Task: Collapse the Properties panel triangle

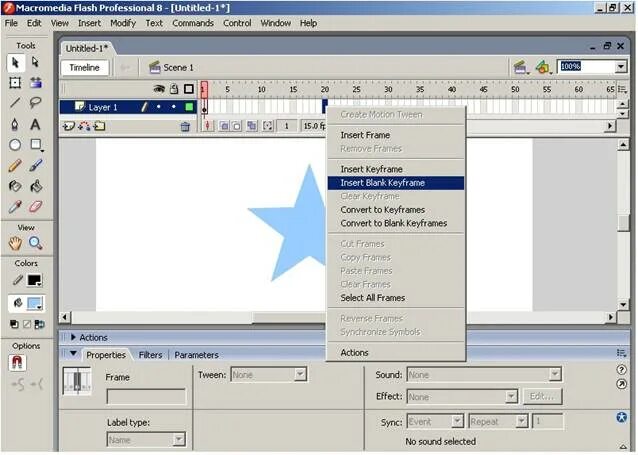Action: click(x=73, y=354)
